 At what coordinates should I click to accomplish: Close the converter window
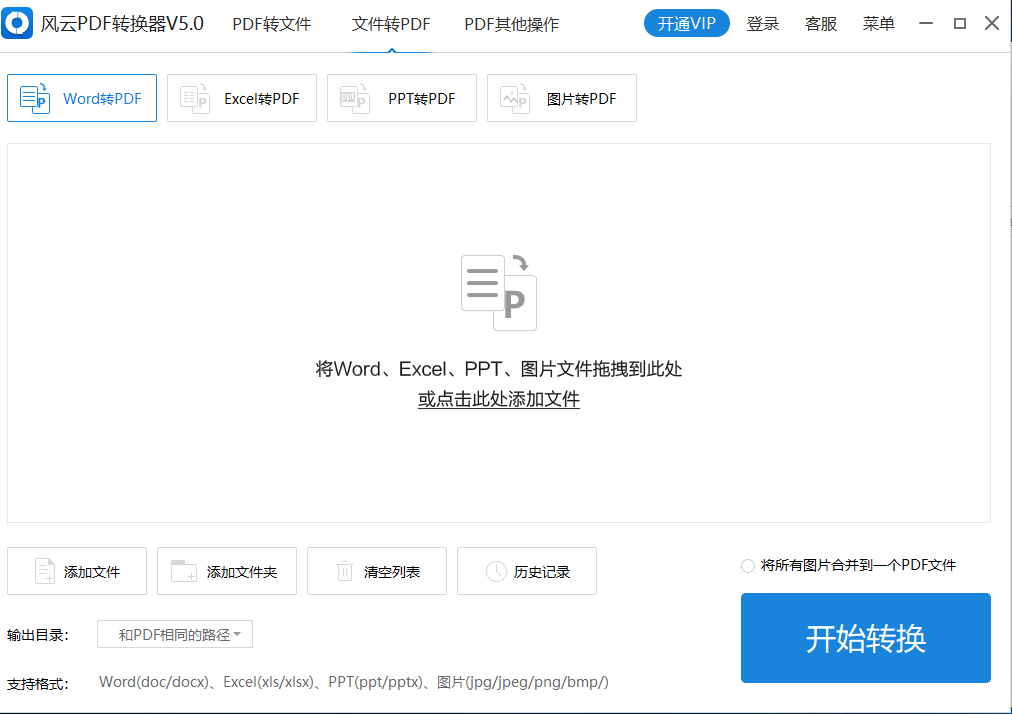click(x=992, y=23)
